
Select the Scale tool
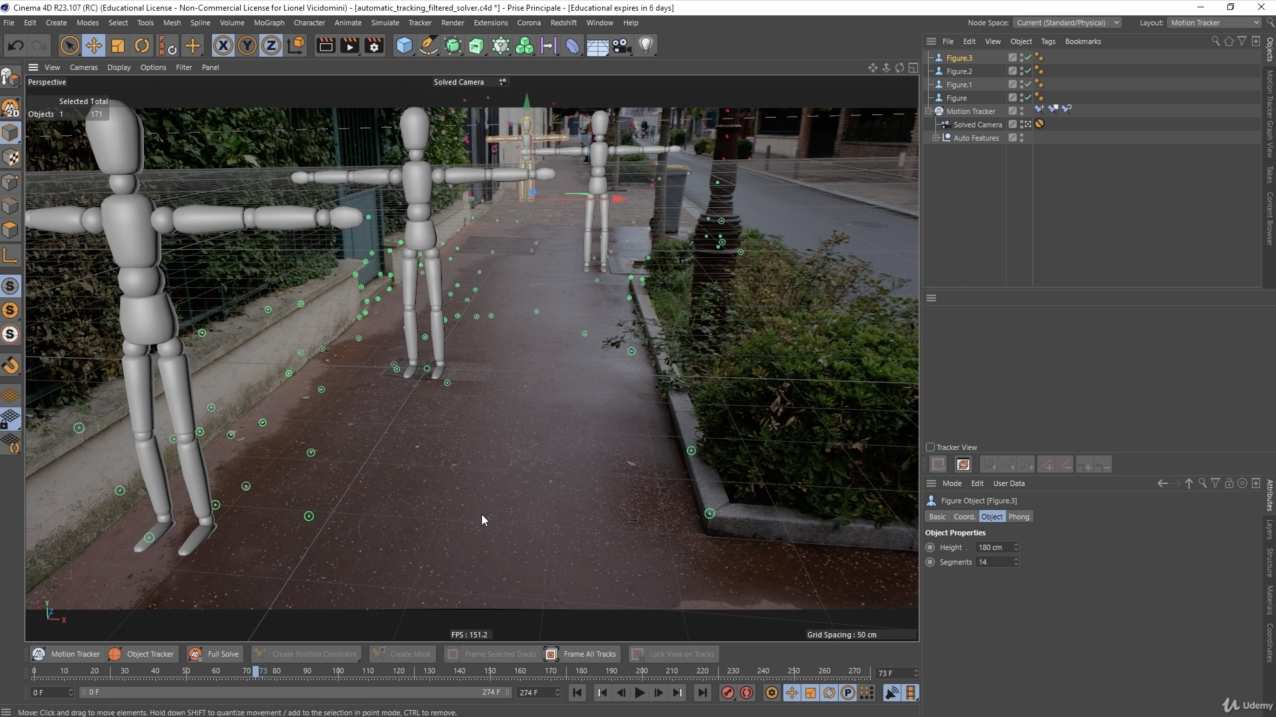coord(116,45)
